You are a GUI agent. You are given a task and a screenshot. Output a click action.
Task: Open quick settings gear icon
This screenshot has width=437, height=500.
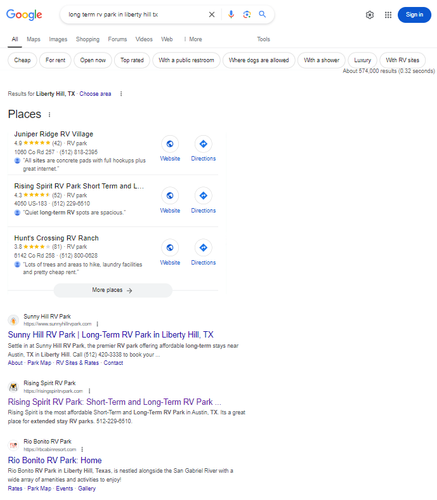coord(370,15)
